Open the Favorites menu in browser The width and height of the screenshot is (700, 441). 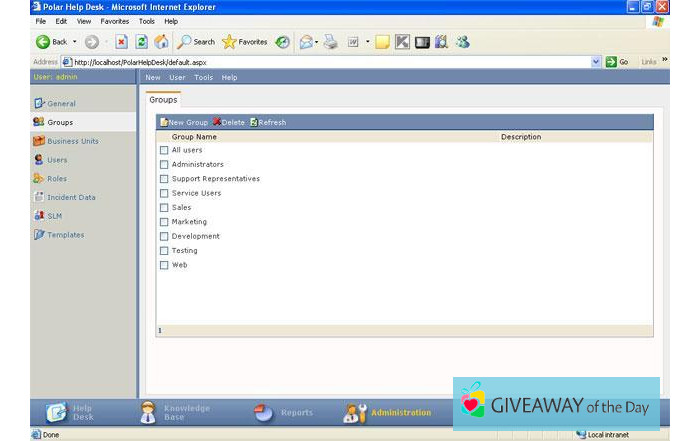tap(114, 21)
